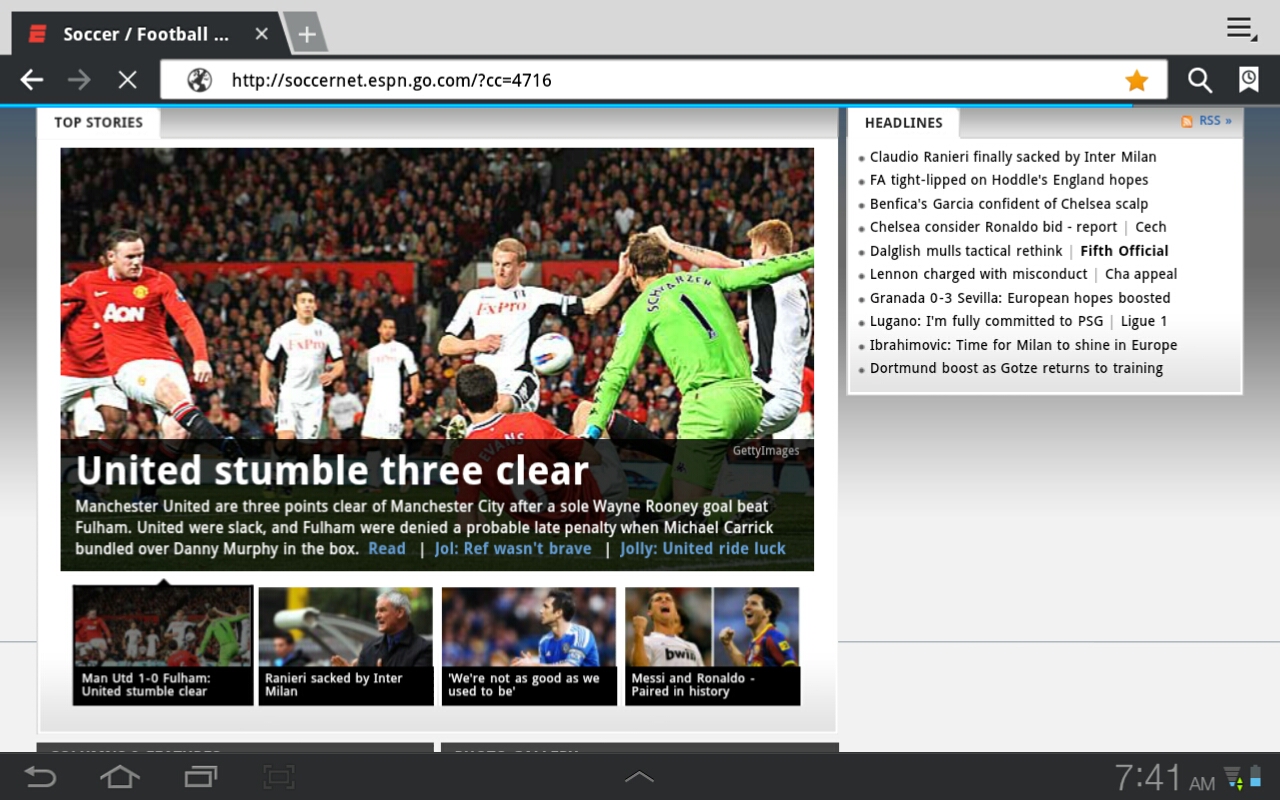The height and width of the screenshot is (800, 1280).
Task: Open Claudio Ranieri finally sacked headline
Action: (1013, 157)
